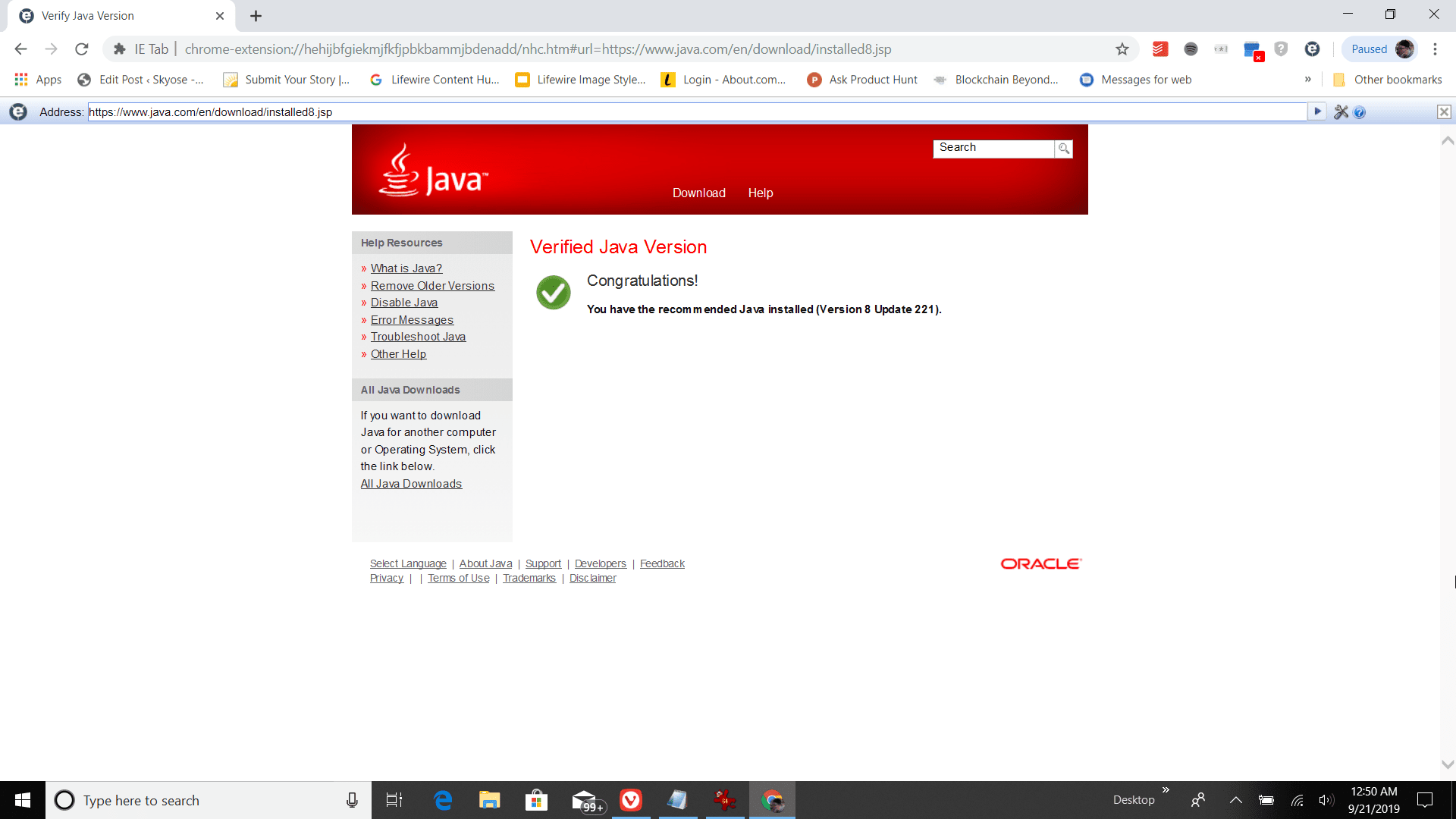This screenshot has width=1456, height=819.
Task: Open the IE Tab help icon
Action: click(1360, 112)
